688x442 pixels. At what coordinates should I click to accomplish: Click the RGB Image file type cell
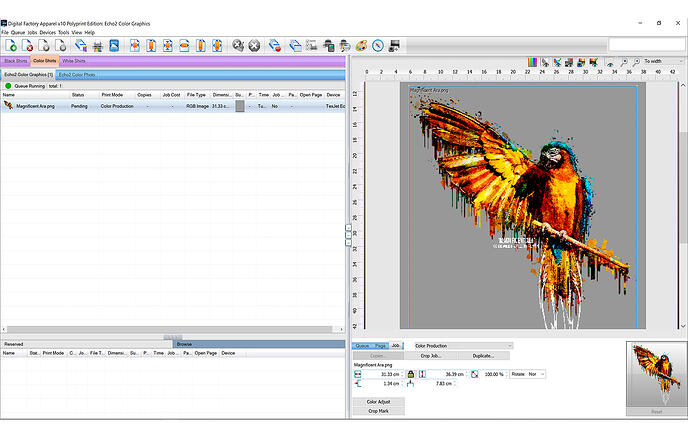pos(197,106)
